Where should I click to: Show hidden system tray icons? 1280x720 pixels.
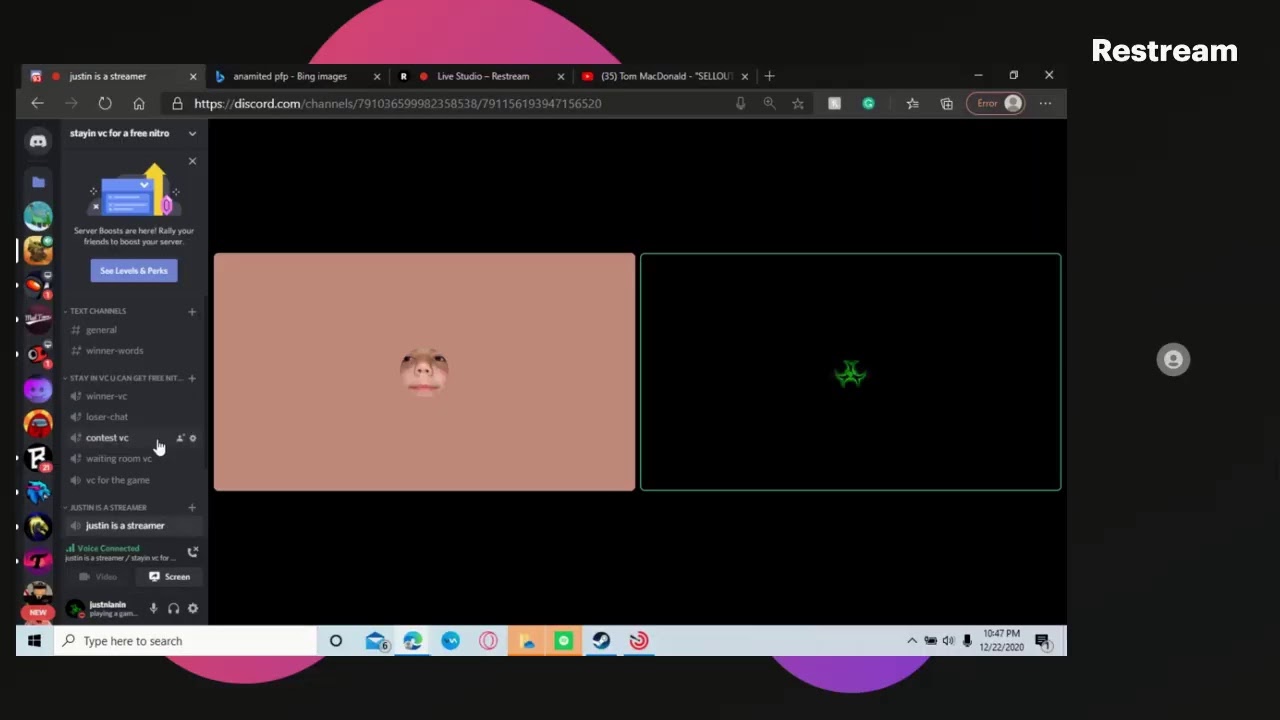tap(911, 641)
